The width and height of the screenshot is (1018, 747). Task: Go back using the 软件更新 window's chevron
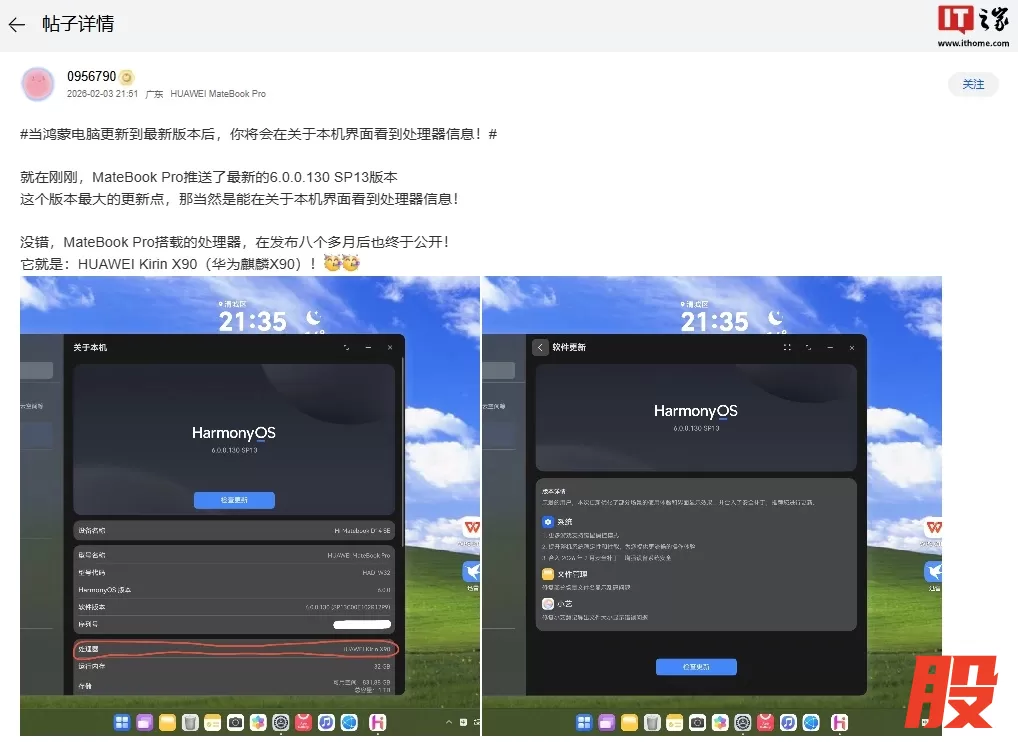pyautogui.click(x=540, y=347)
